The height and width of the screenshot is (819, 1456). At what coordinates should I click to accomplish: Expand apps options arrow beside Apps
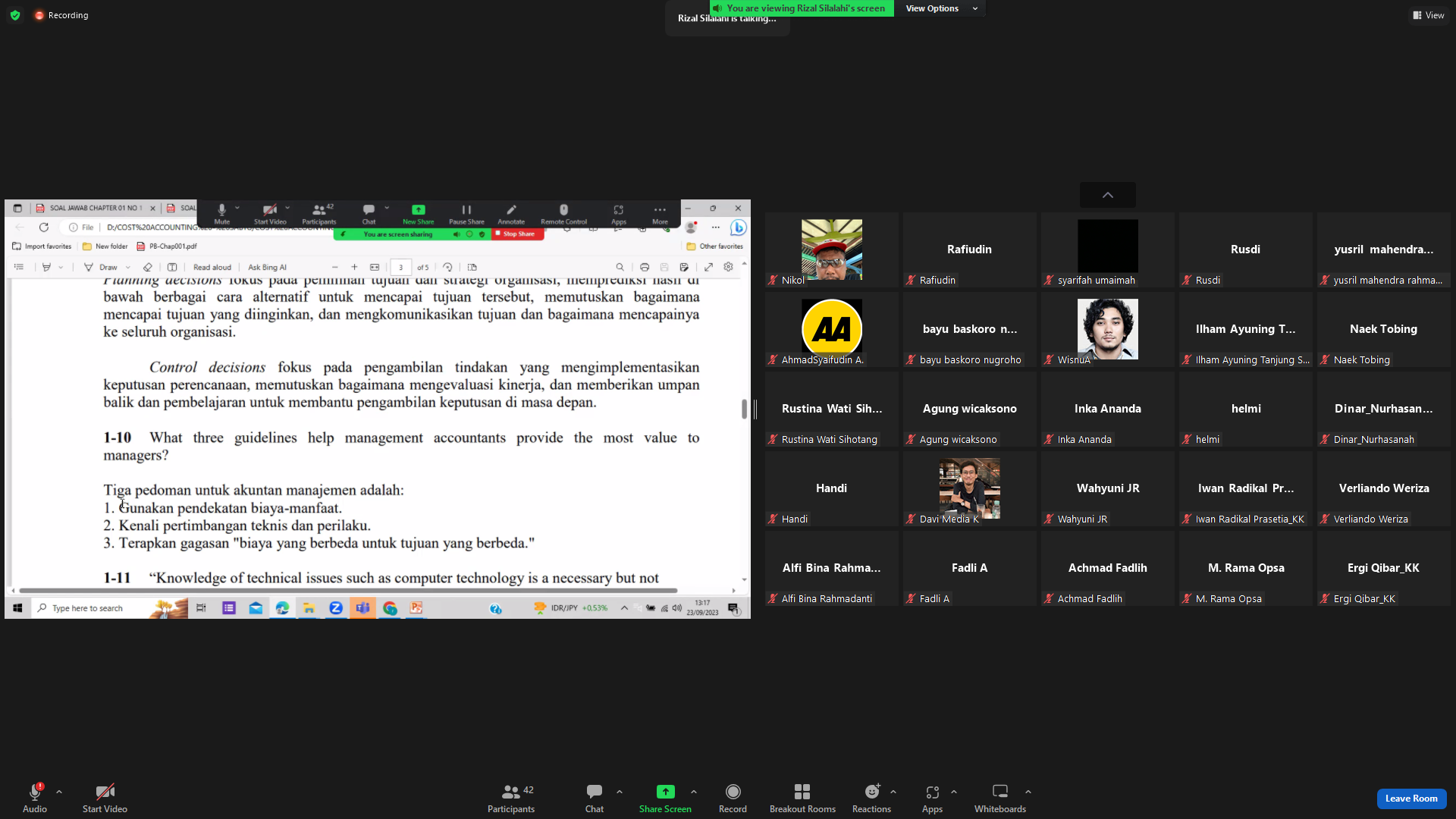(x=954, y=792)
